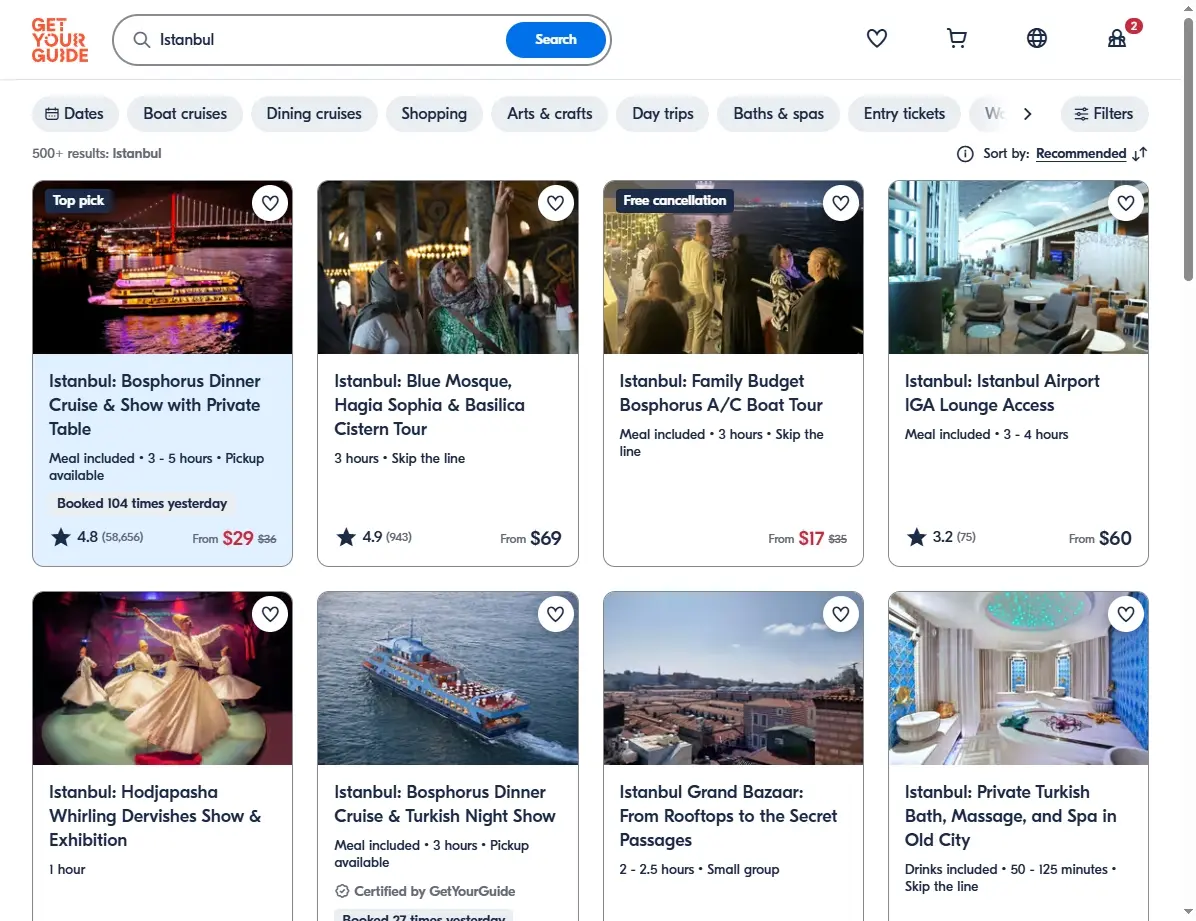Open 'Istanbul: Bosphorus Dinner Cruise & Show with Private Table'
Image resolution: width=1196 pixels, height=921 pixels.
[x=155, y=405]
